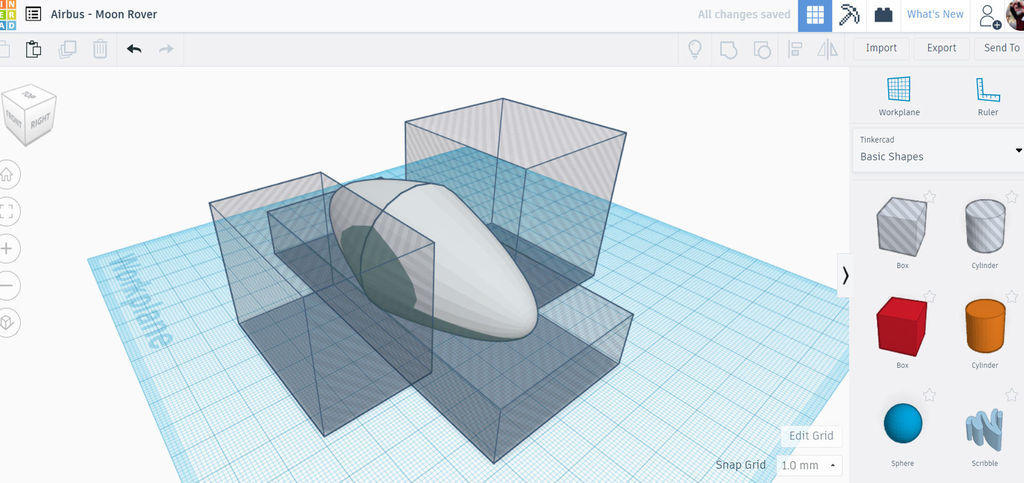Viewport: 1024px width, 483px height.
Task: Favorite the Sphere with its star
Action: pos(929,395)
